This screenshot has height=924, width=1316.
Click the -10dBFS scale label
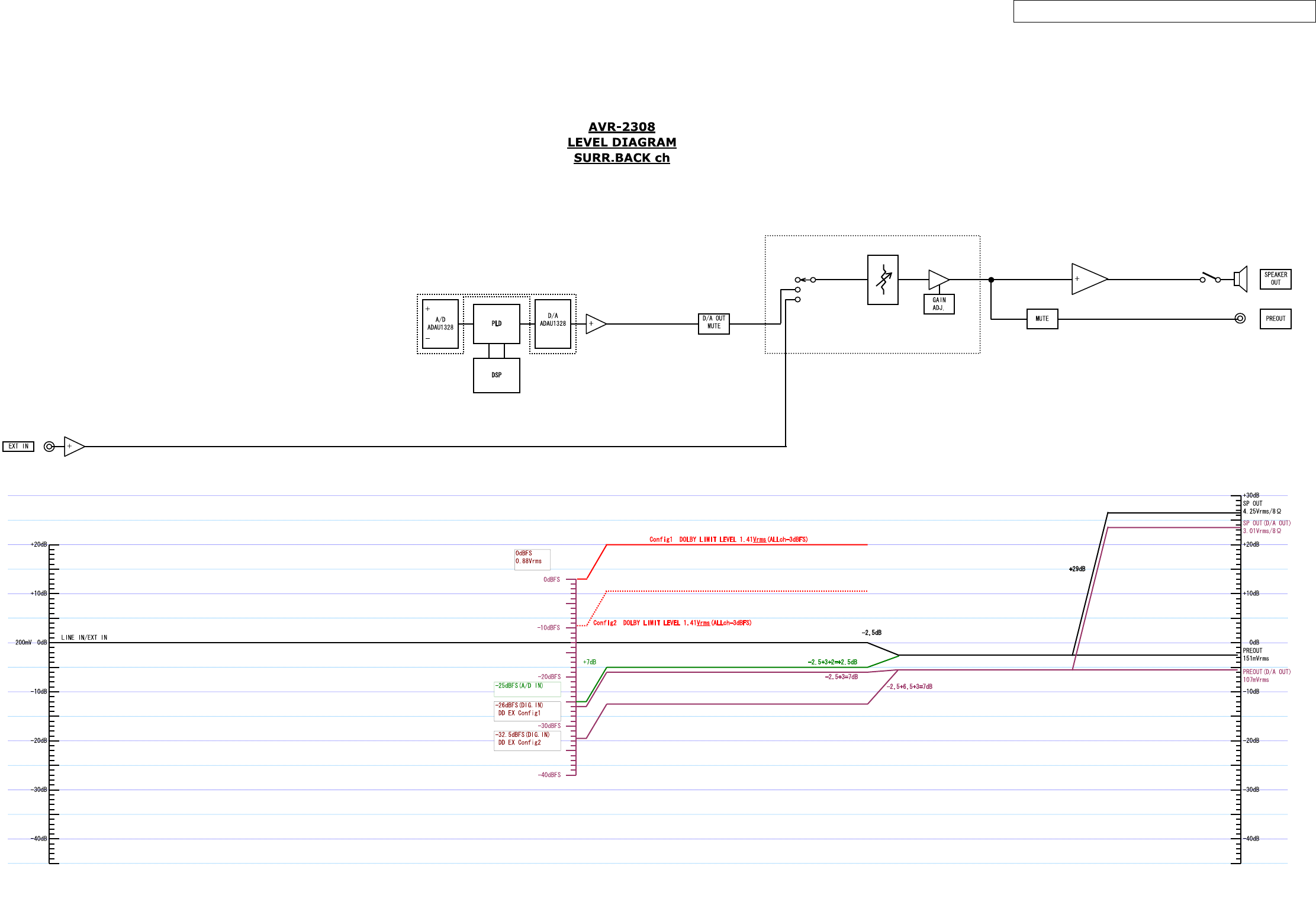[x=548, y=628]
